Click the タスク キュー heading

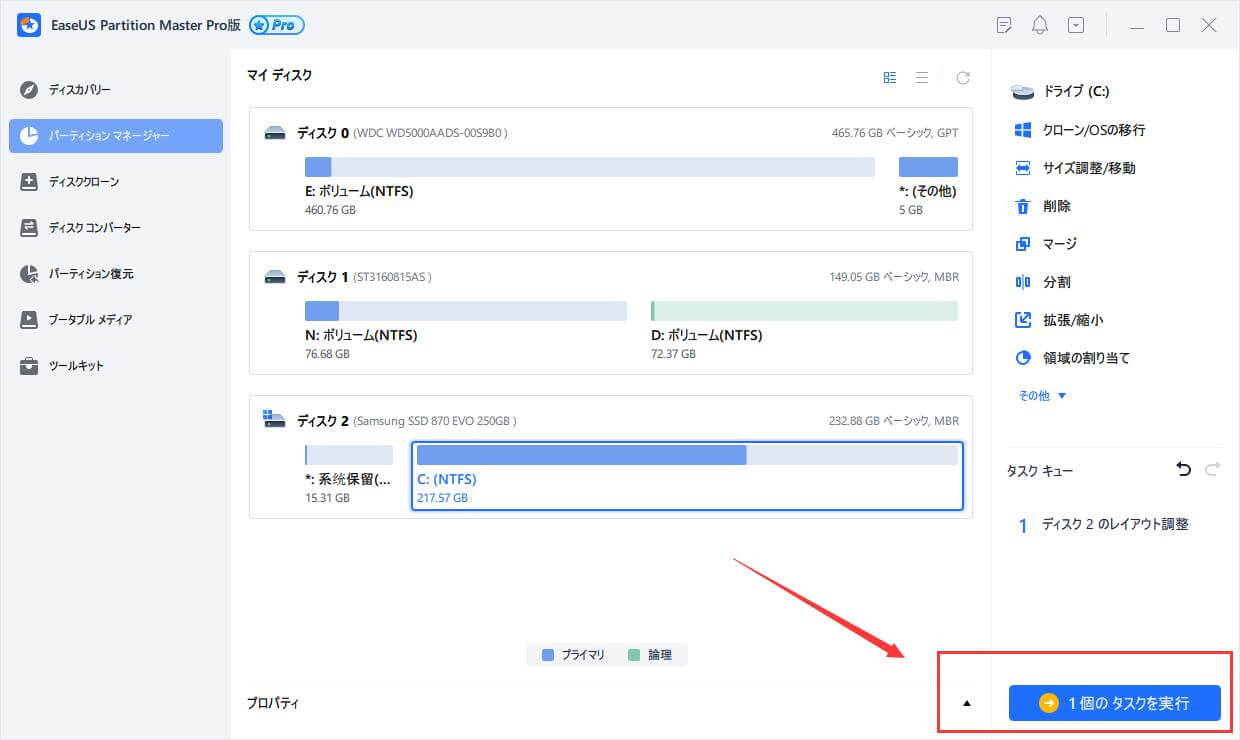click(1040, 471)
